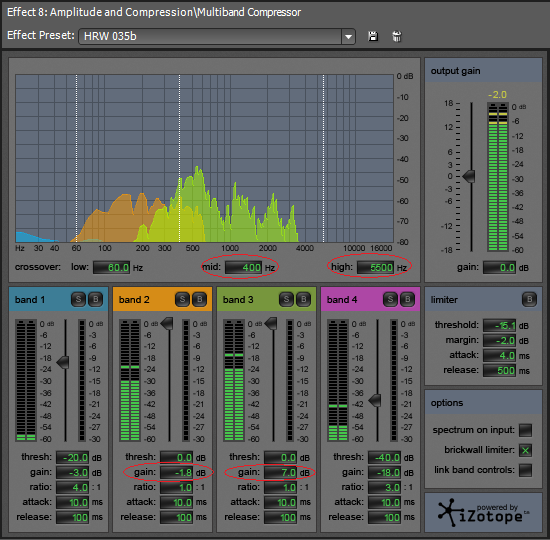Enable link band controls checkbox
This screenshot has height=540, width=550.
pyautogui.click(x=525, y=470)
